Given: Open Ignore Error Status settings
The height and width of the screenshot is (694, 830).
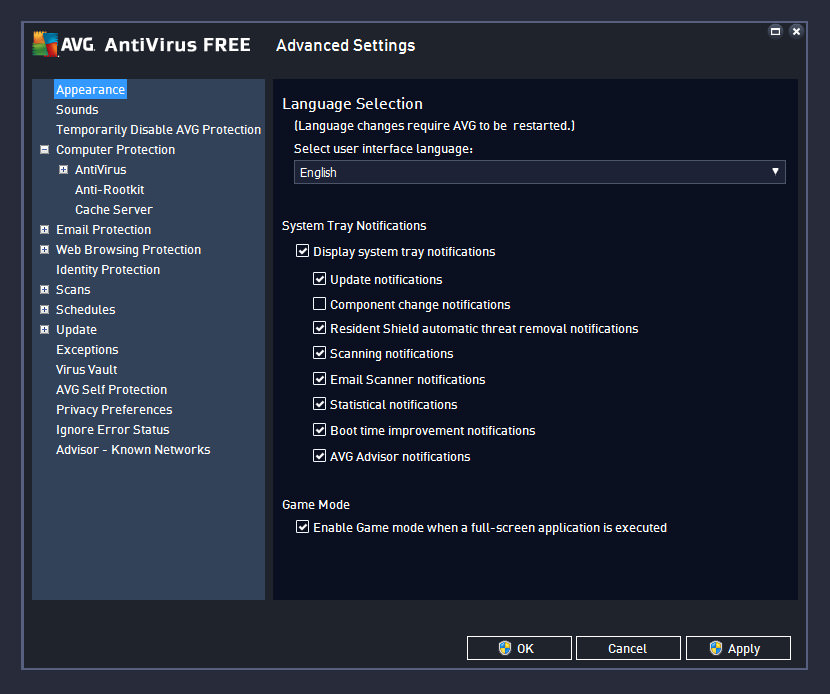Looking at the screenshot, I should click(x=113, y=430).
